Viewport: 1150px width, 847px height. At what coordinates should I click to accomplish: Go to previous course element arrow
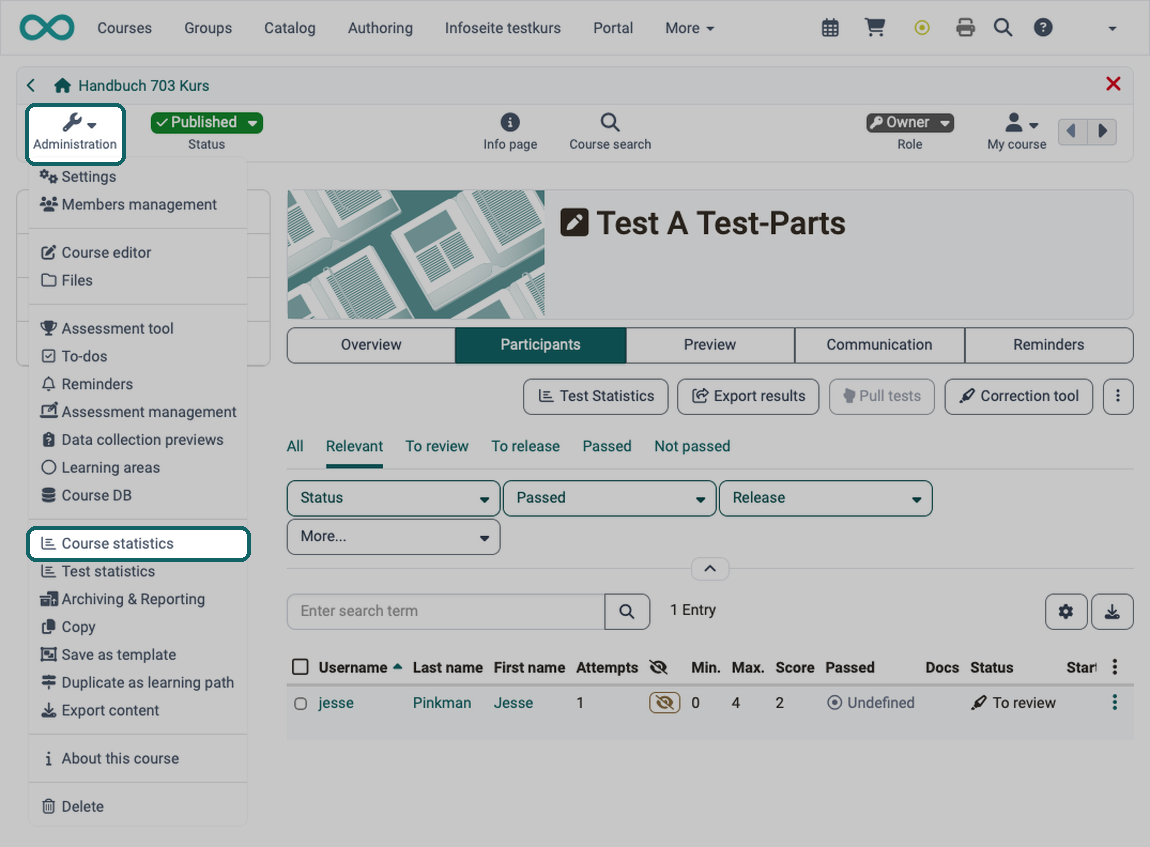[1072, 131]
